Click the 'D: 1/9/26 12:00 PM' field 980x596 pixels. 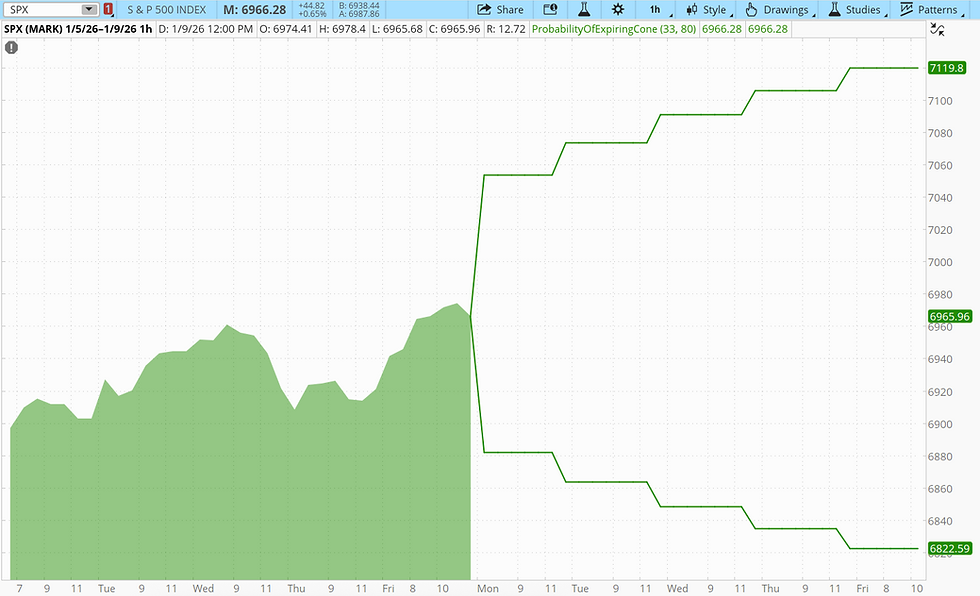[x=206, y=29]
